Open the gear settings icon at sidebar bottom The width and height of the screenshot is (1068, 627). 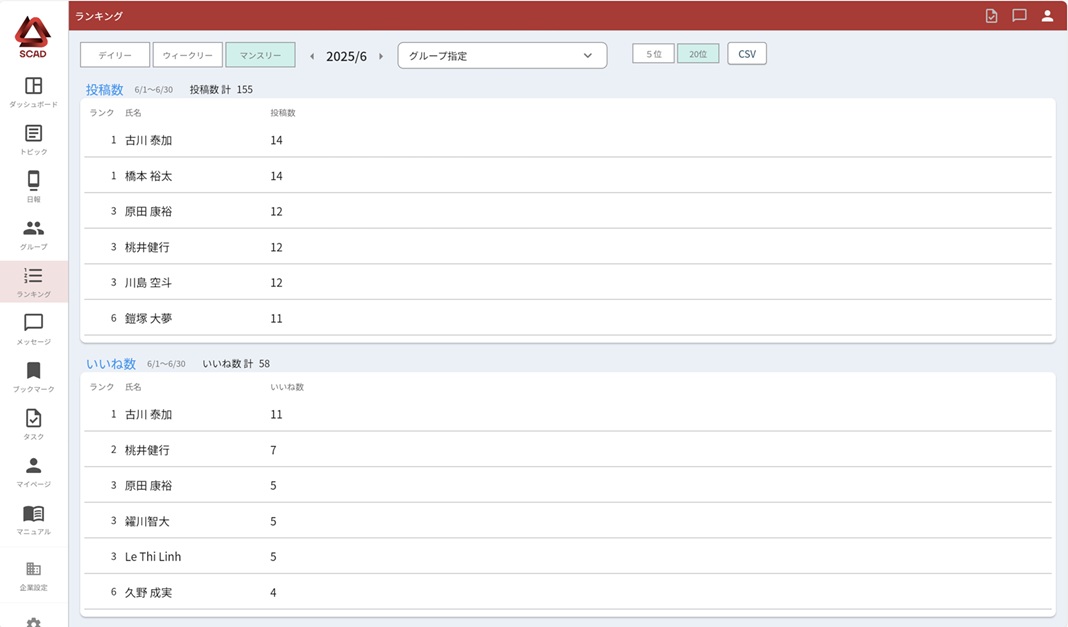click(x=33, y=622)
